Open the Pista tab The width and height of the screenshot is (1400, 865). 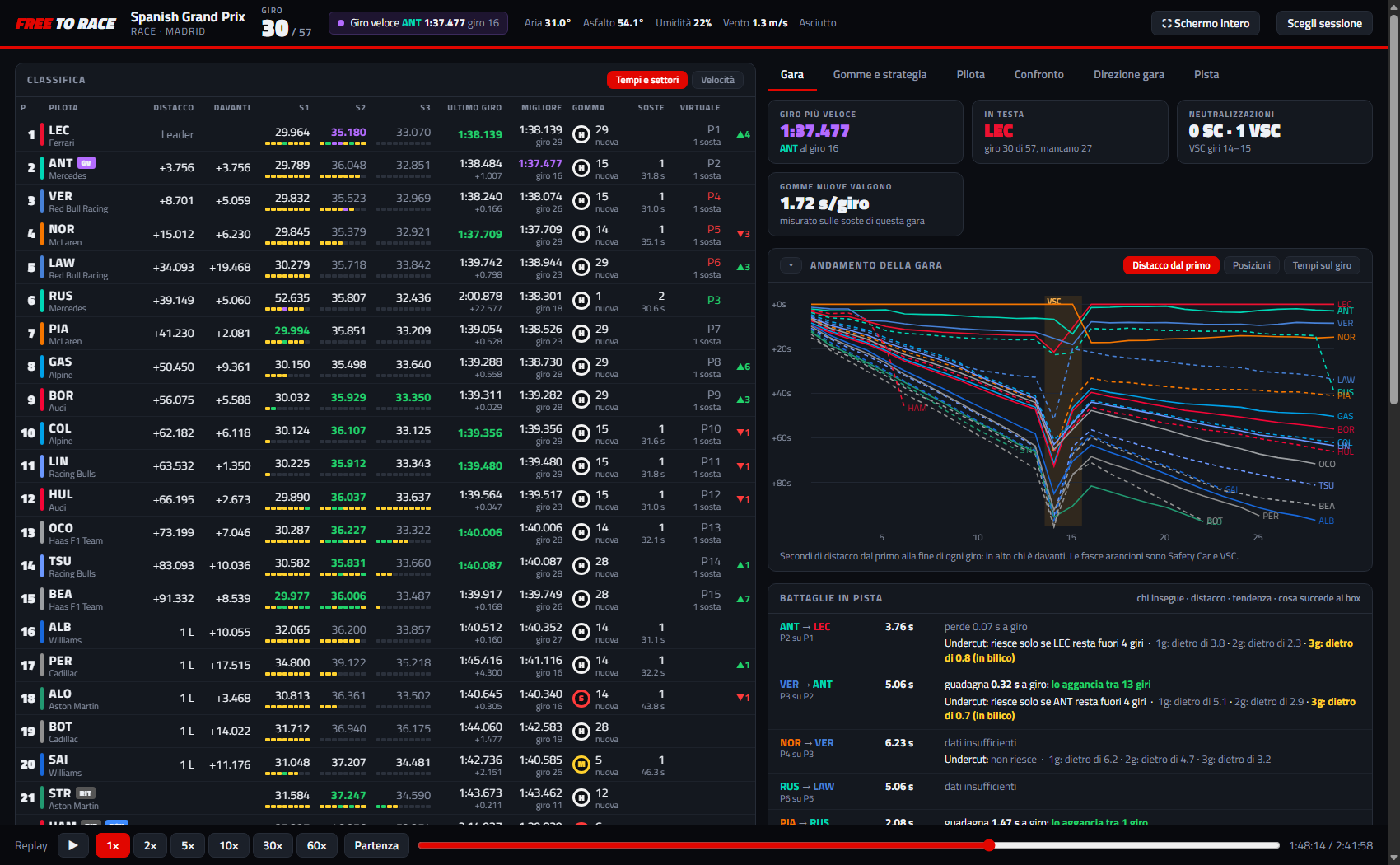coord(1206,74)
